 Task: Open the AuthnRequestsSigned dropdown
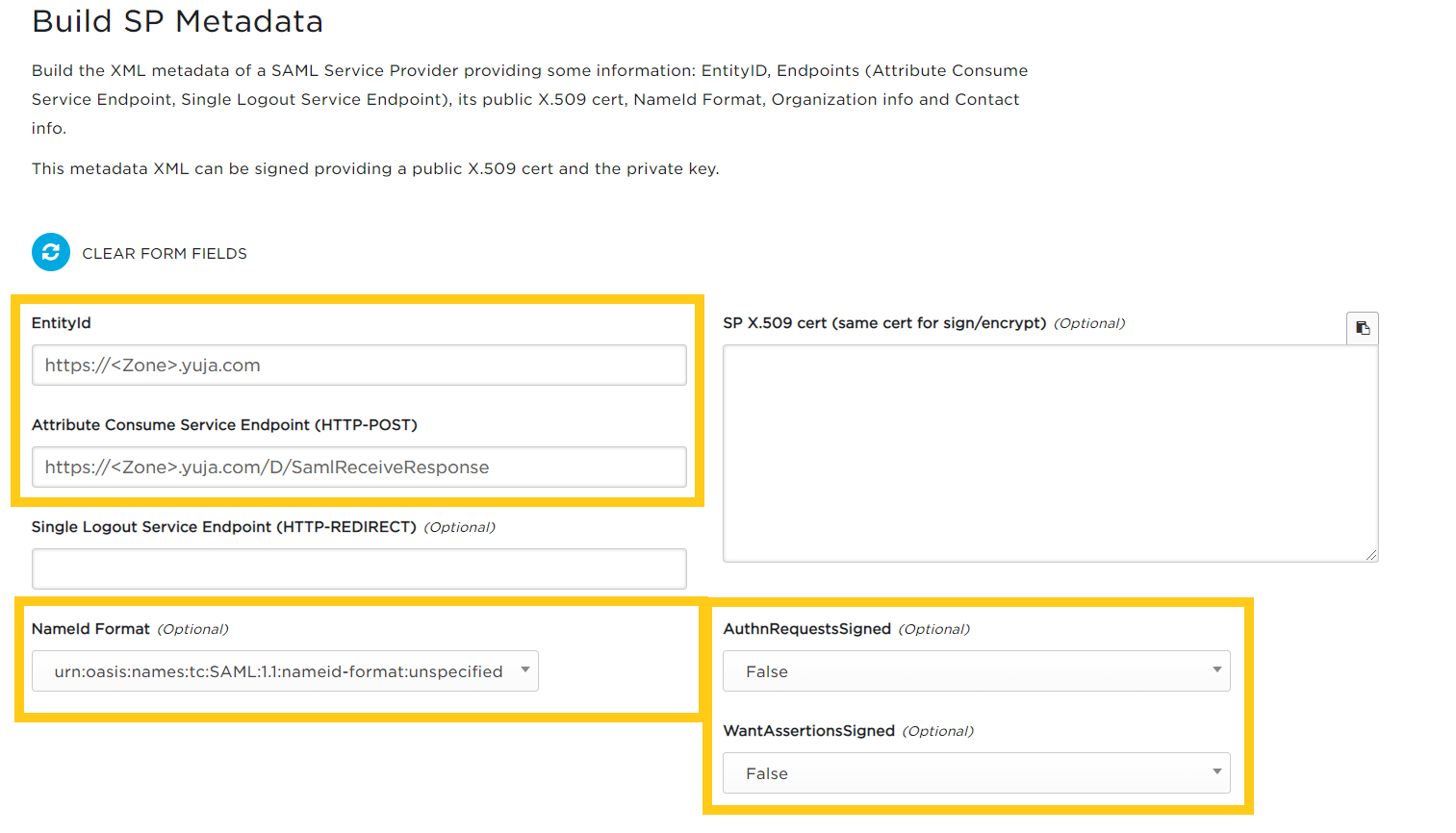(977, 671)
